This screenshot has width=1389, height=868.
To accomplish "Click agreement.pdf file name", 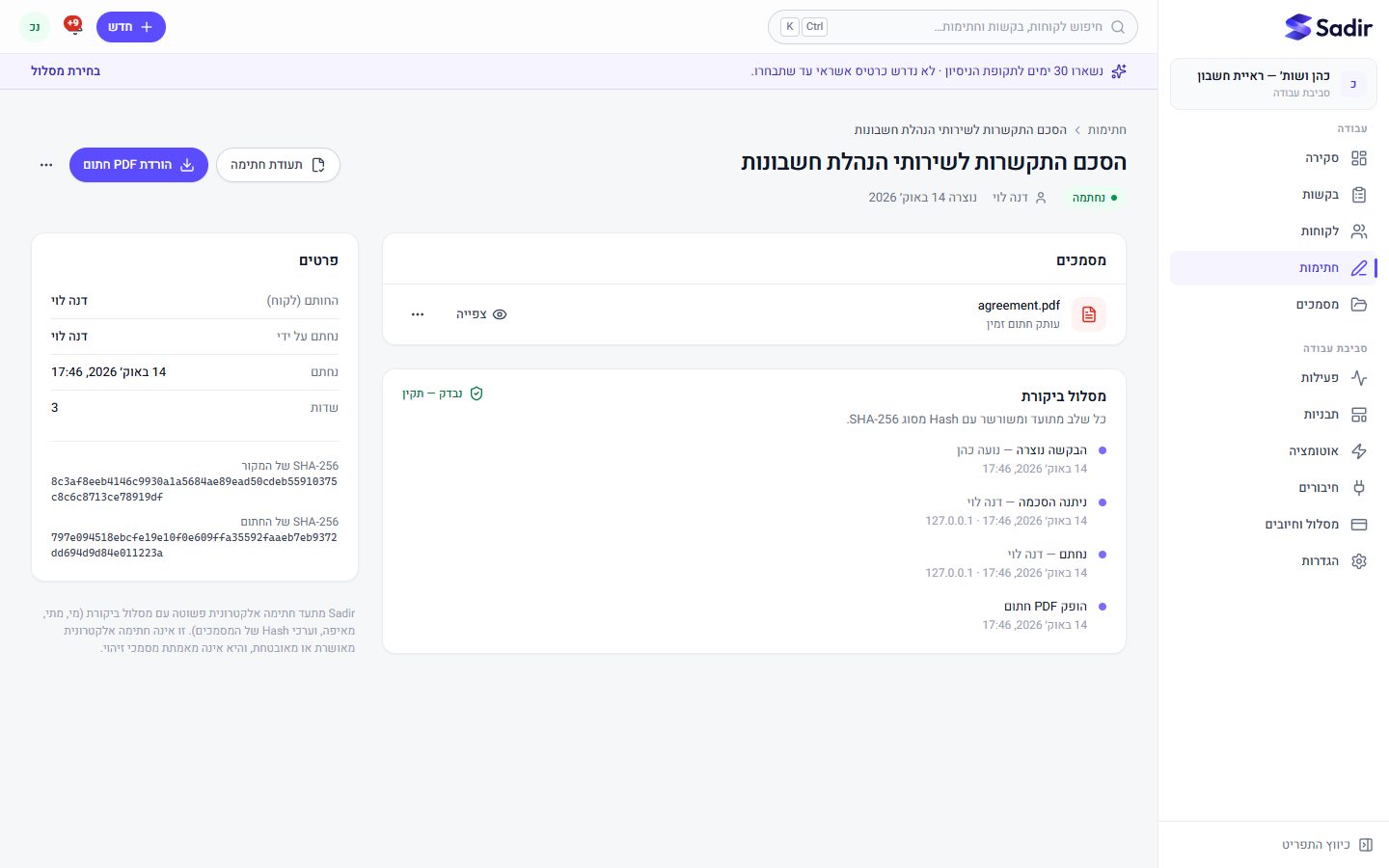I will pos(1019,306).
